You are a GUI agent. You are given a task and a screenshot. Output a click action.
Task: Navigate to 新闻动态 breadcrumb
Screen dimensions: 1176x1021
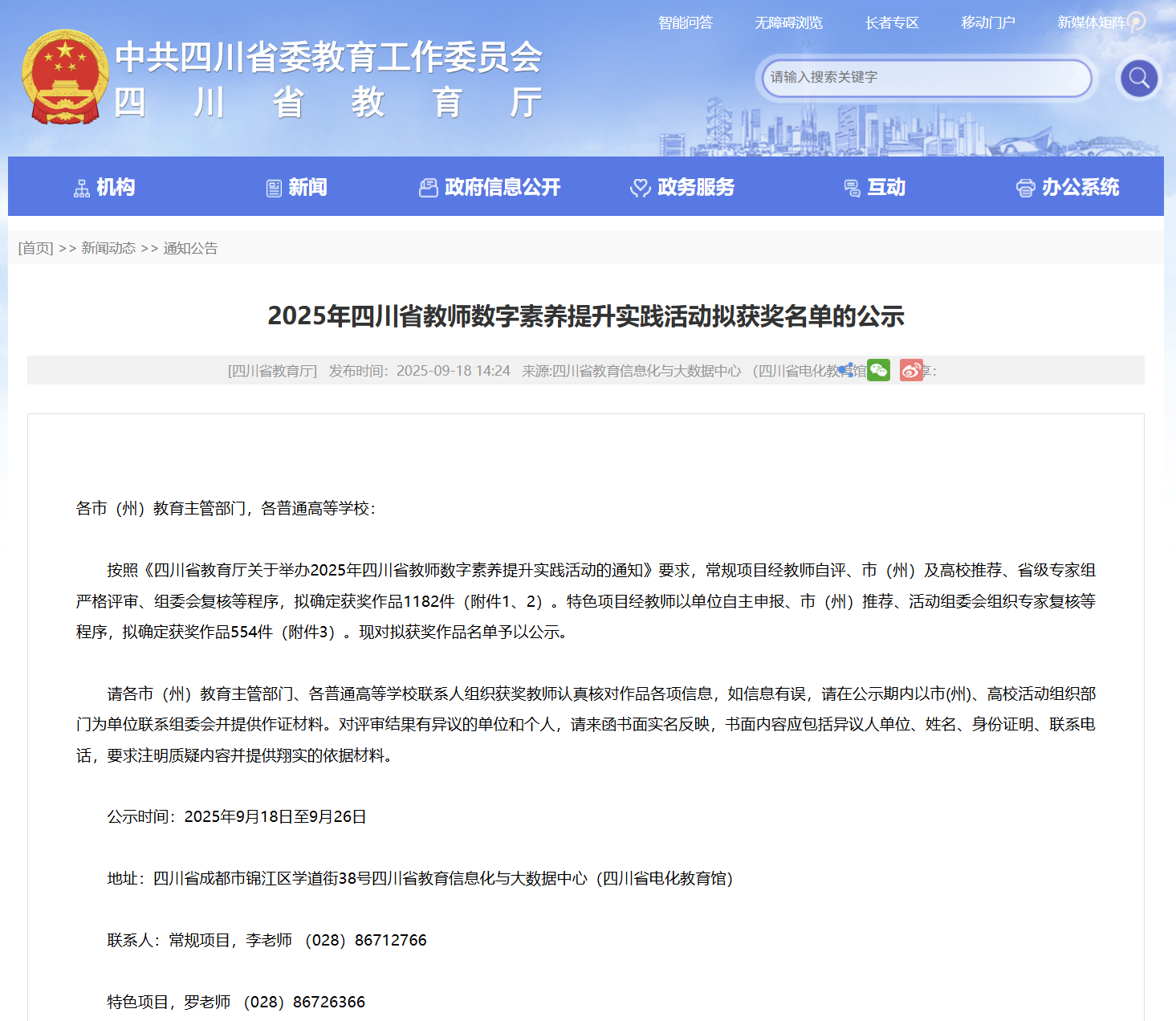click(108, 248)
